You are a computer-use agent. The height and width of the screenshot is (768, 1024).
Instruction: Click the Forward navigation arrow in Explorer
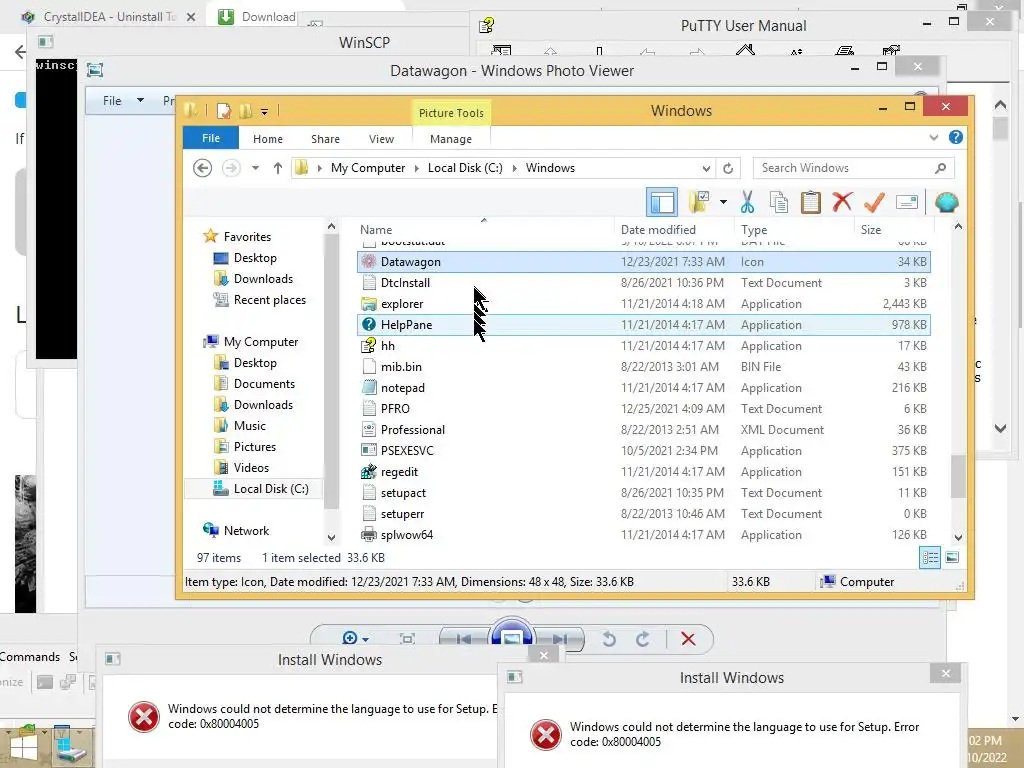(231, 168)
